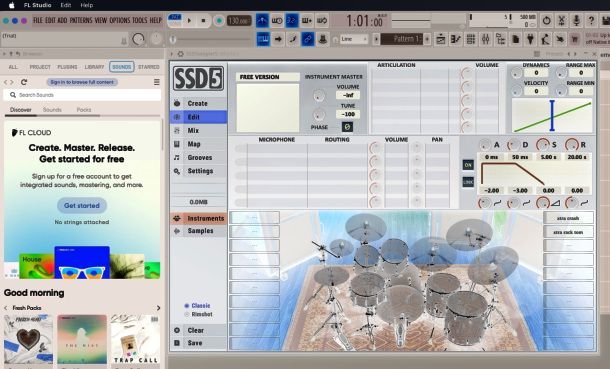The height and width of the screenshot is (369, 610).
Task: Toggle countdown before recording icon
Action: click(292, 21)
